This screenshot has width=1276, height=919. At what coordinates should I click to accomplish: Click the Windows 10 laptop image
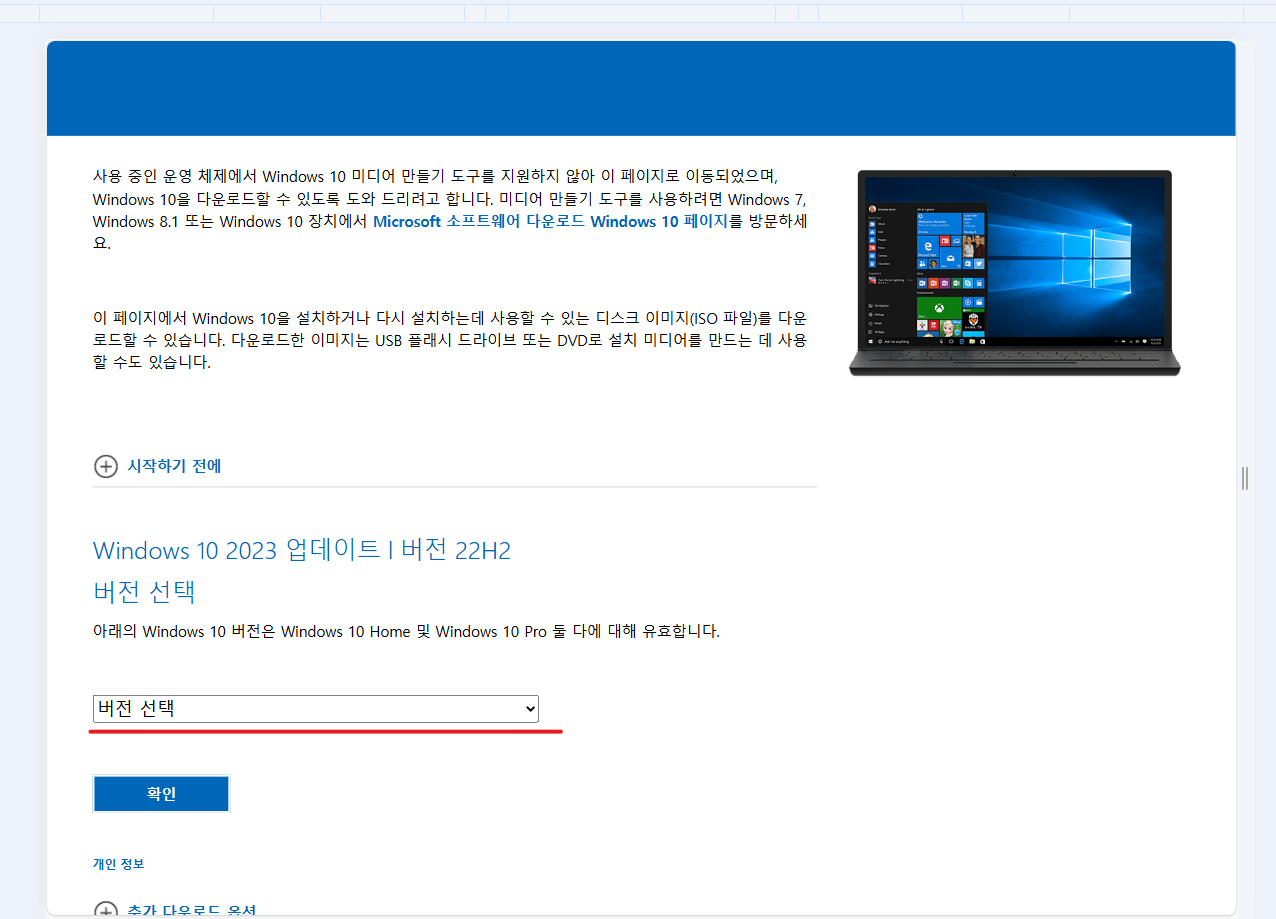(1014, 273)
